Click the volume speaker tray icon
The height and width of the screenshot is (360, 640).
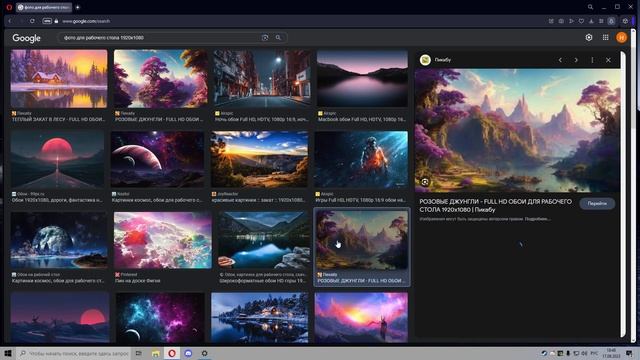584,353
